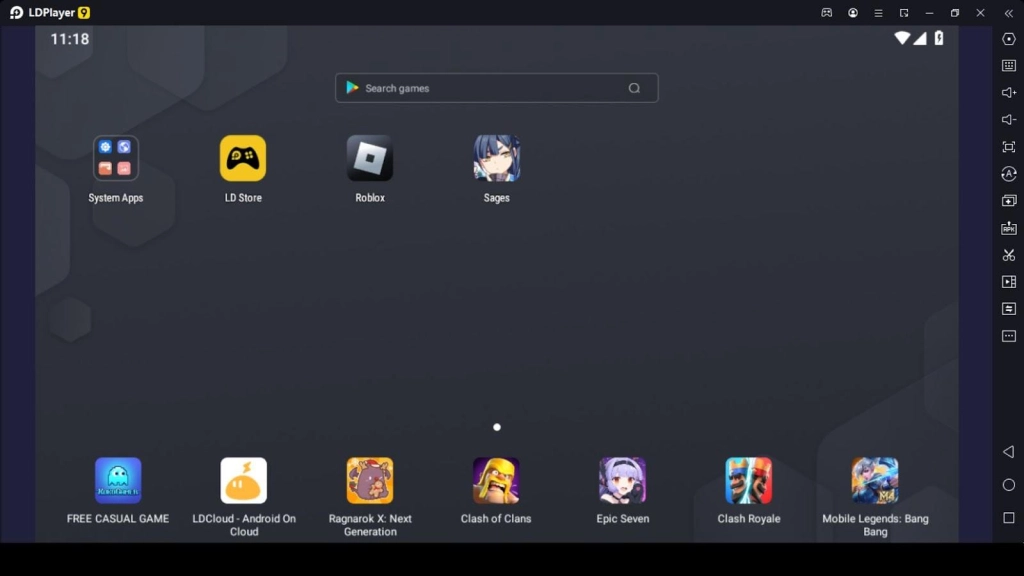Launch LD Store app
This screenshot has width=1024, height=576.
(x=243, y=159)
